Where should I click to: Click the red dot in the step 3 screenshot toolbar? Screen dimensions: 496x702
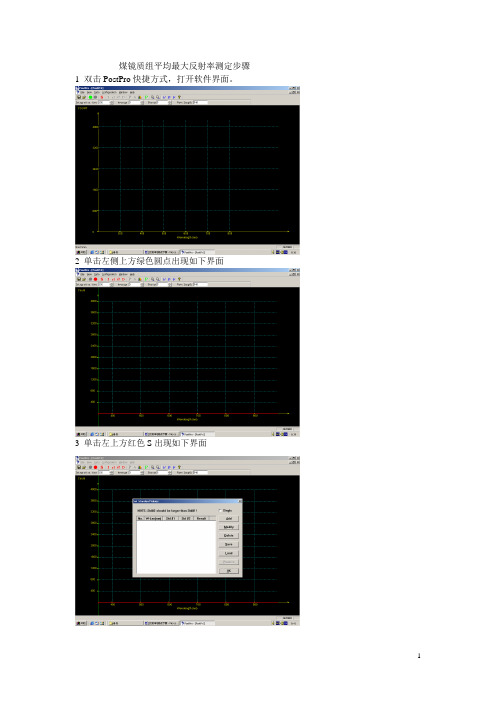95,467
